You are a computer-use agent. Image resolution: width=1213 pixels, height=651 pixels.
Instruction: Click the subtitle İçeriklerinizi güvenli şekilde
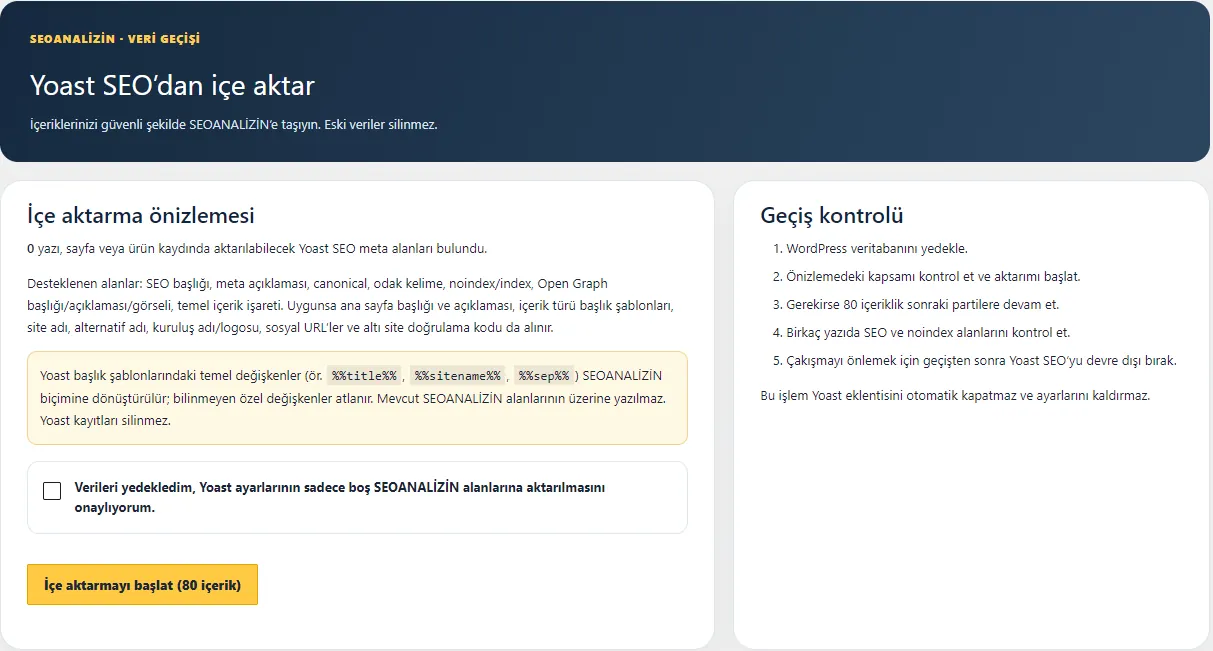234,125
